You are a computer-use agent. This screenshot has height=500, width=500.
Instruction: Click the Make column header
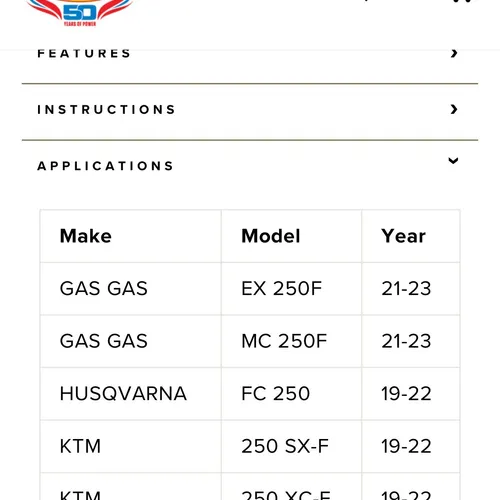point(86,236)
